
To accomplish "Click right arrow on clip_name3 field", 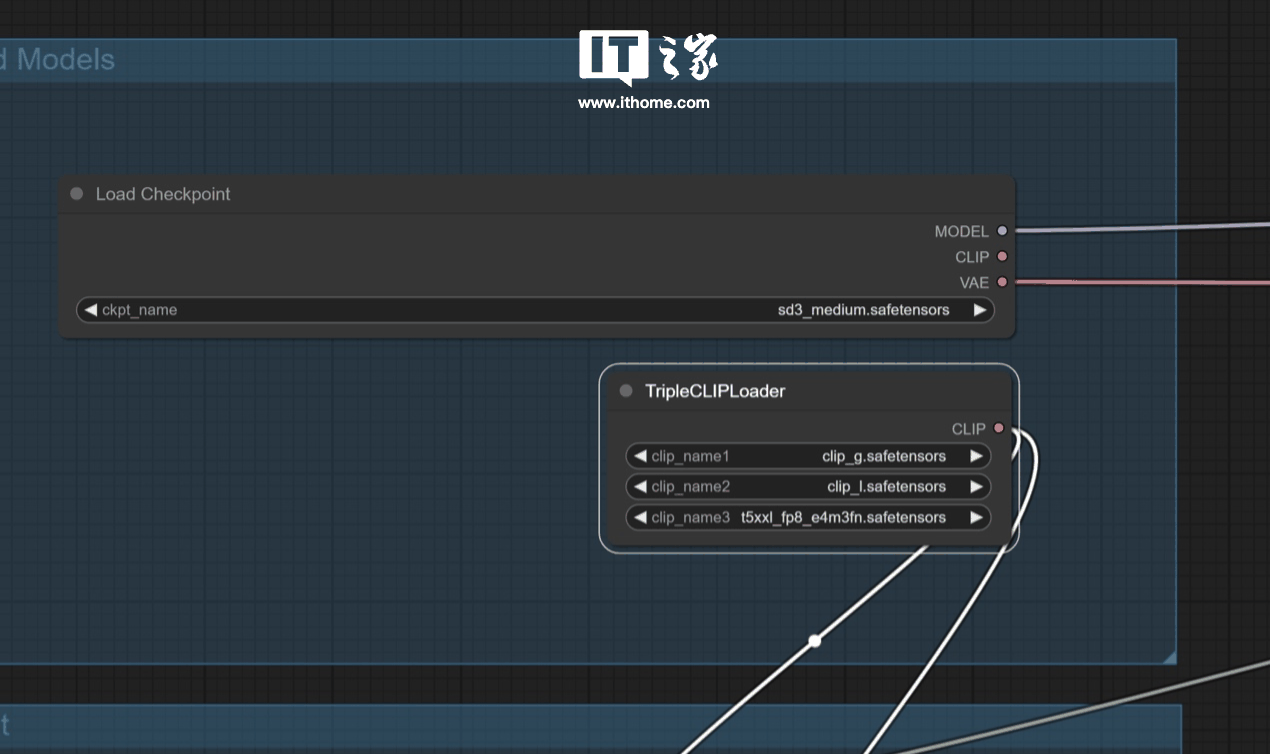I will [x=976, y=518].
